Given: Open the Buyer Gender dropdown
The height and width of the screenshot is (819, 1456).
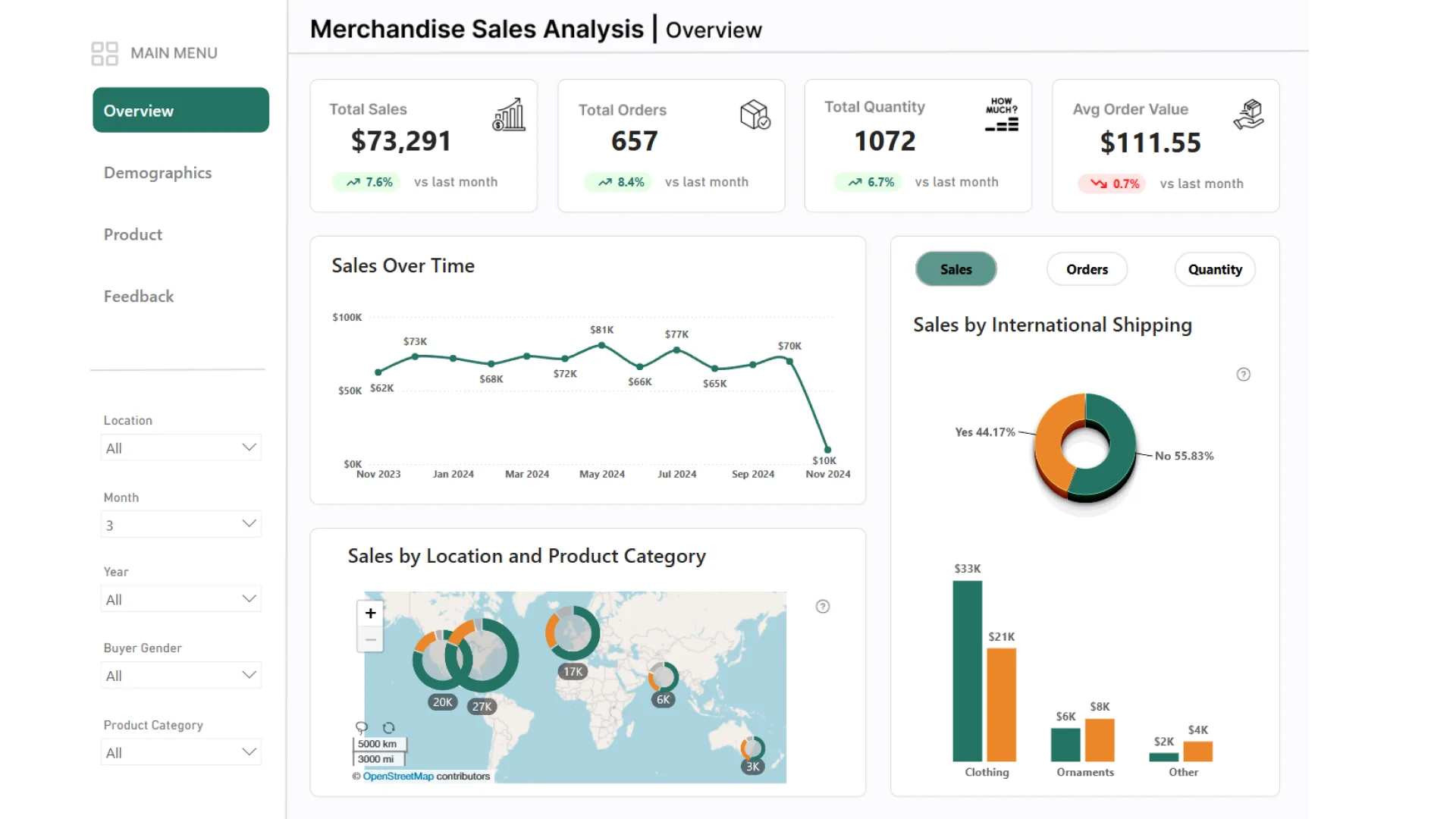Looking at the screenshot, I should [x=181, y=675].
